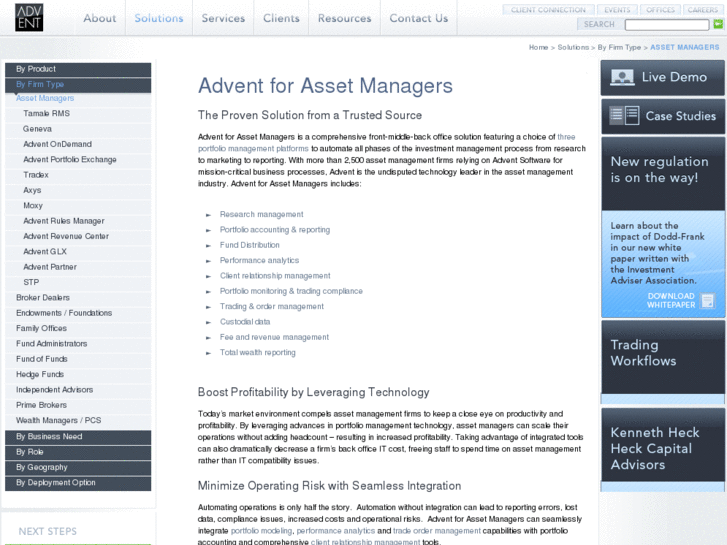Click inside the search input field
Image resolution: width=727 pixels, height=545 pixels.
pos(667,25)
